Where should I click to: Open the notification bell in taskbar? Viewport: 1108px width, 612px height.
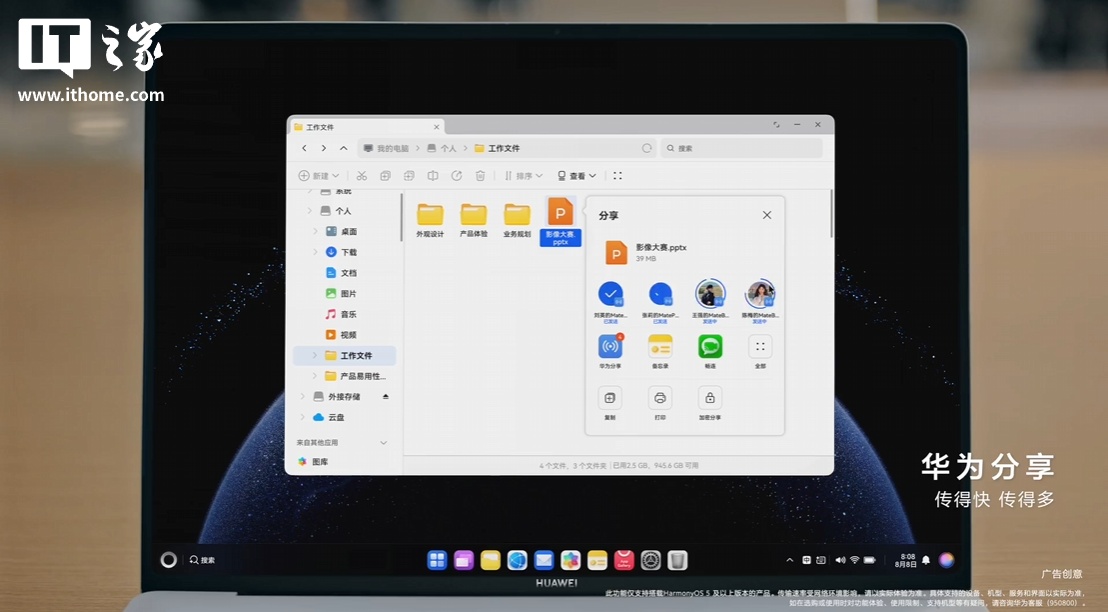[x=926, y=560]
